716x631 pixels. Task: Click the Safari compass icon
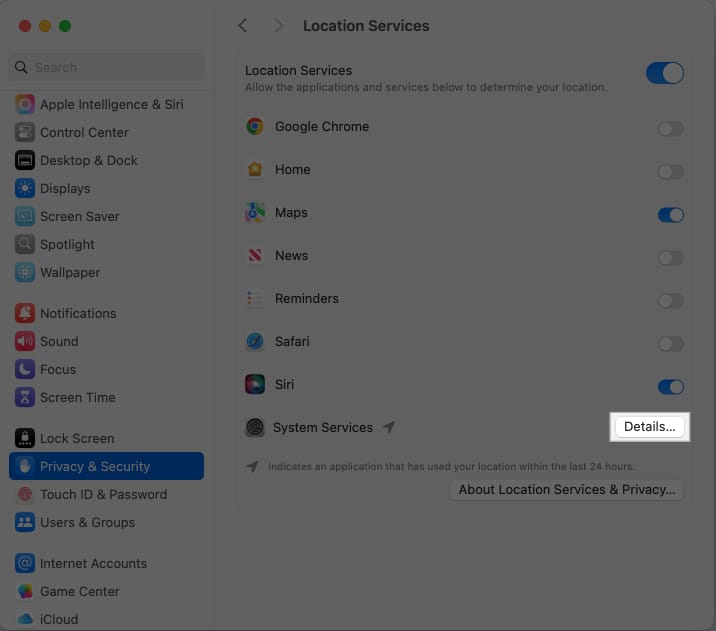tap(255, 341)
